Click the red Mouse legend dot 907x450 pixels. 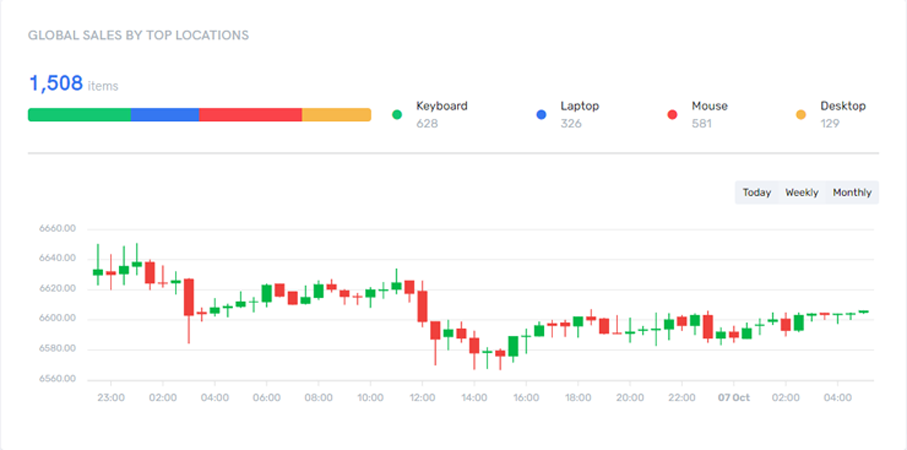pyautogui.click(x=672, y=115)
